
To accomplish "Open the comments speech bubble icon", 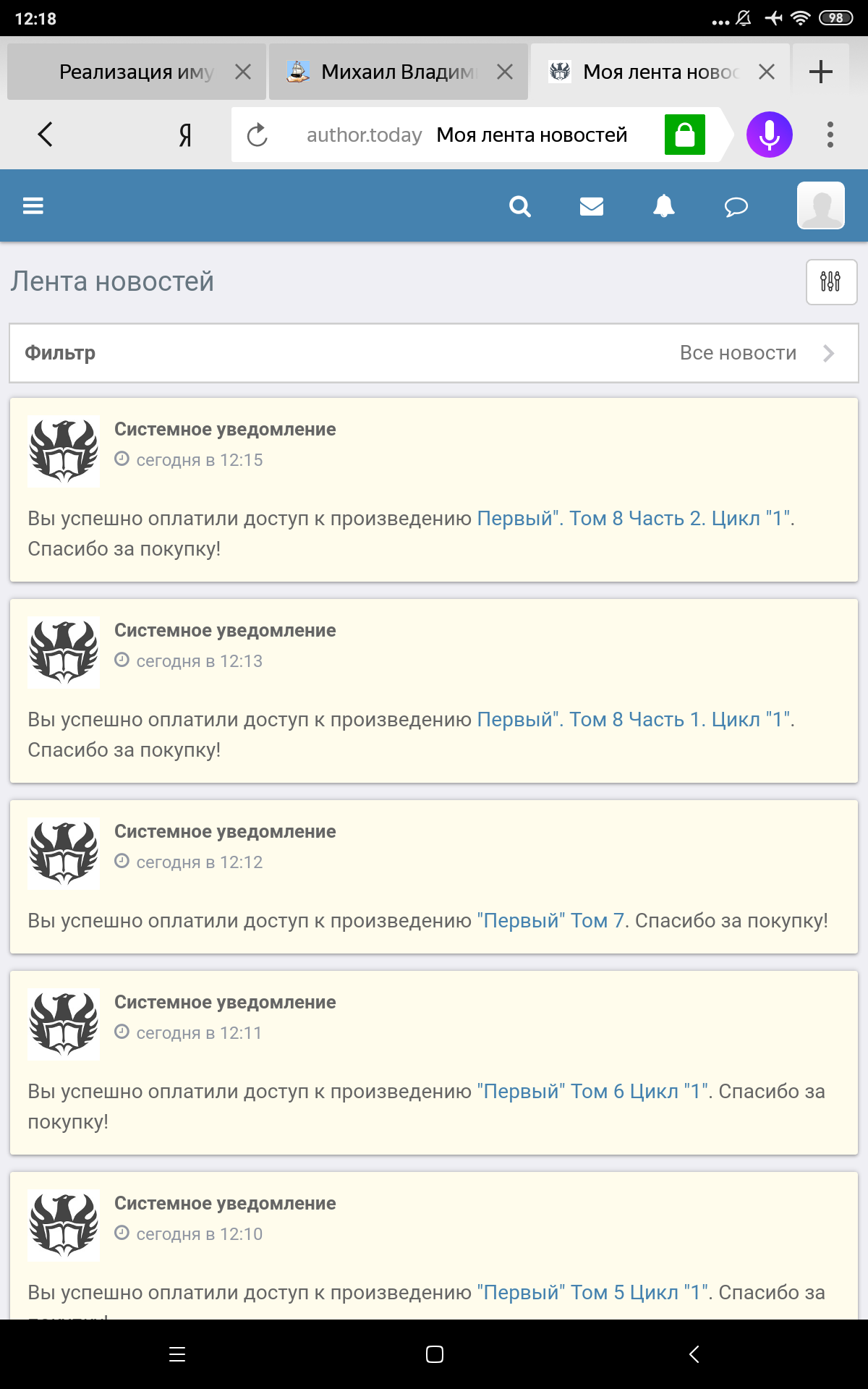I will coord(736,207).
